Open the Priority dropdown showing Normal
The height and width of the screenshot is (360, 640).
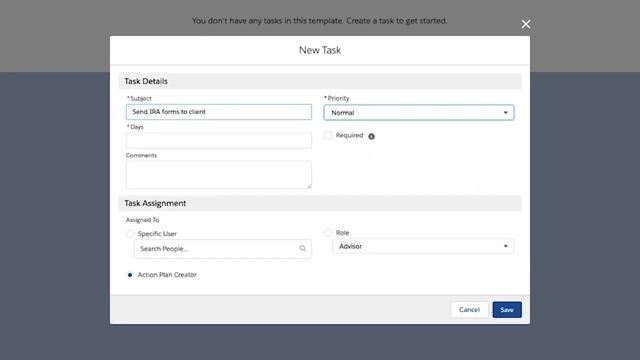click(419, 113)
